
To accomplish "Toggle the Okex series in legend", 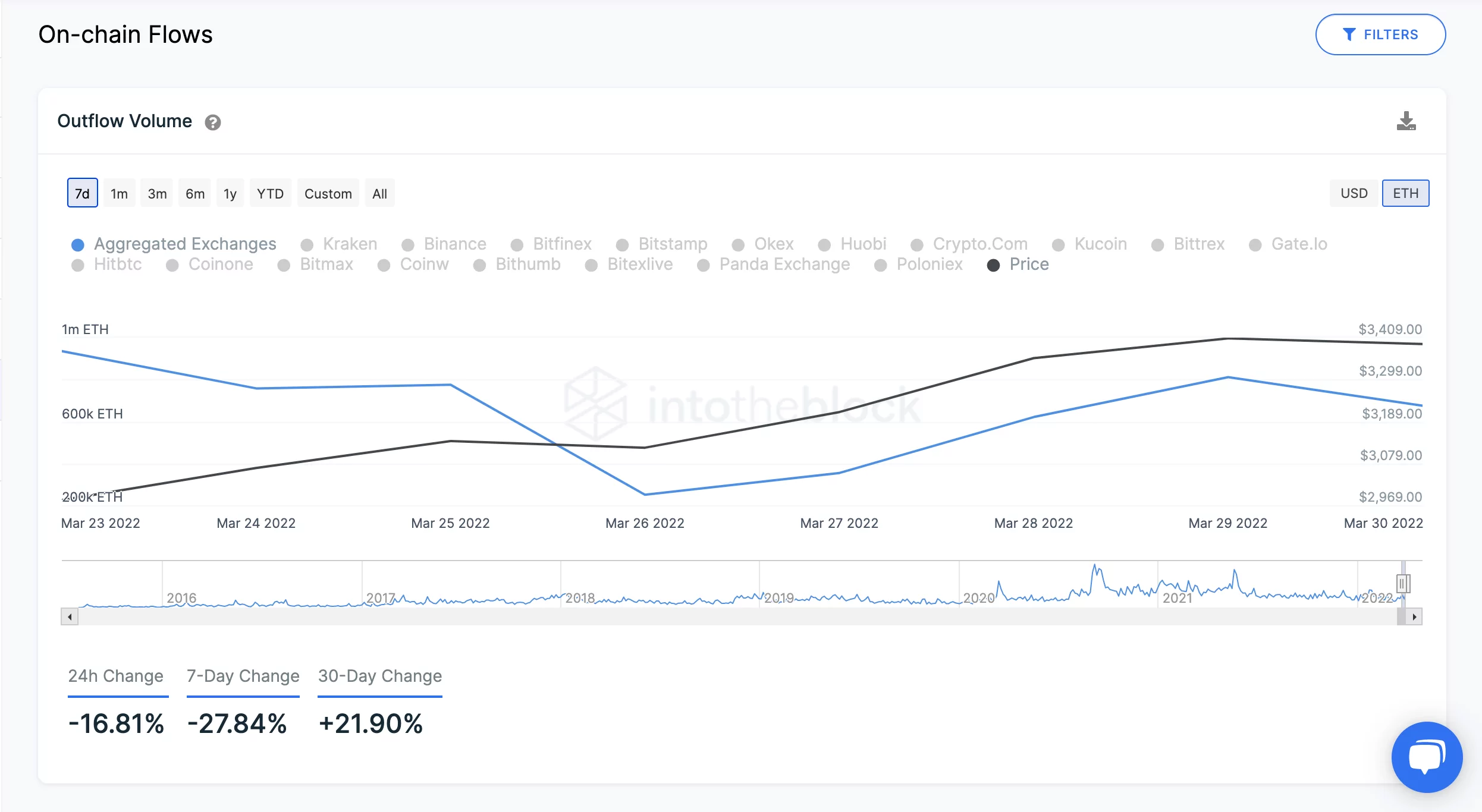I will [x=763, y=244].
